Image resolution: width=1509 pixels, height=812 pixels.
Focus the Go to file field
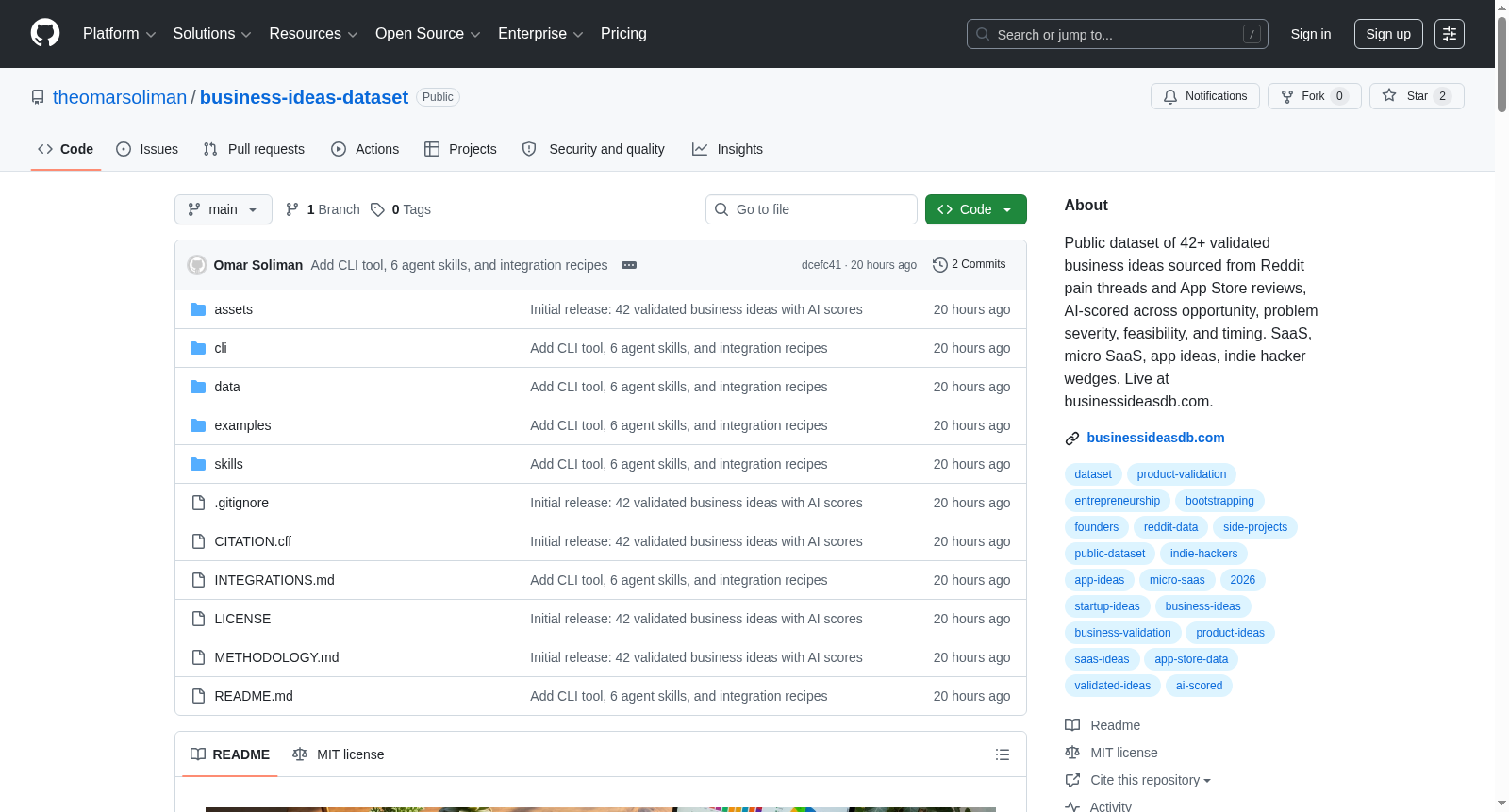point(811,209)
